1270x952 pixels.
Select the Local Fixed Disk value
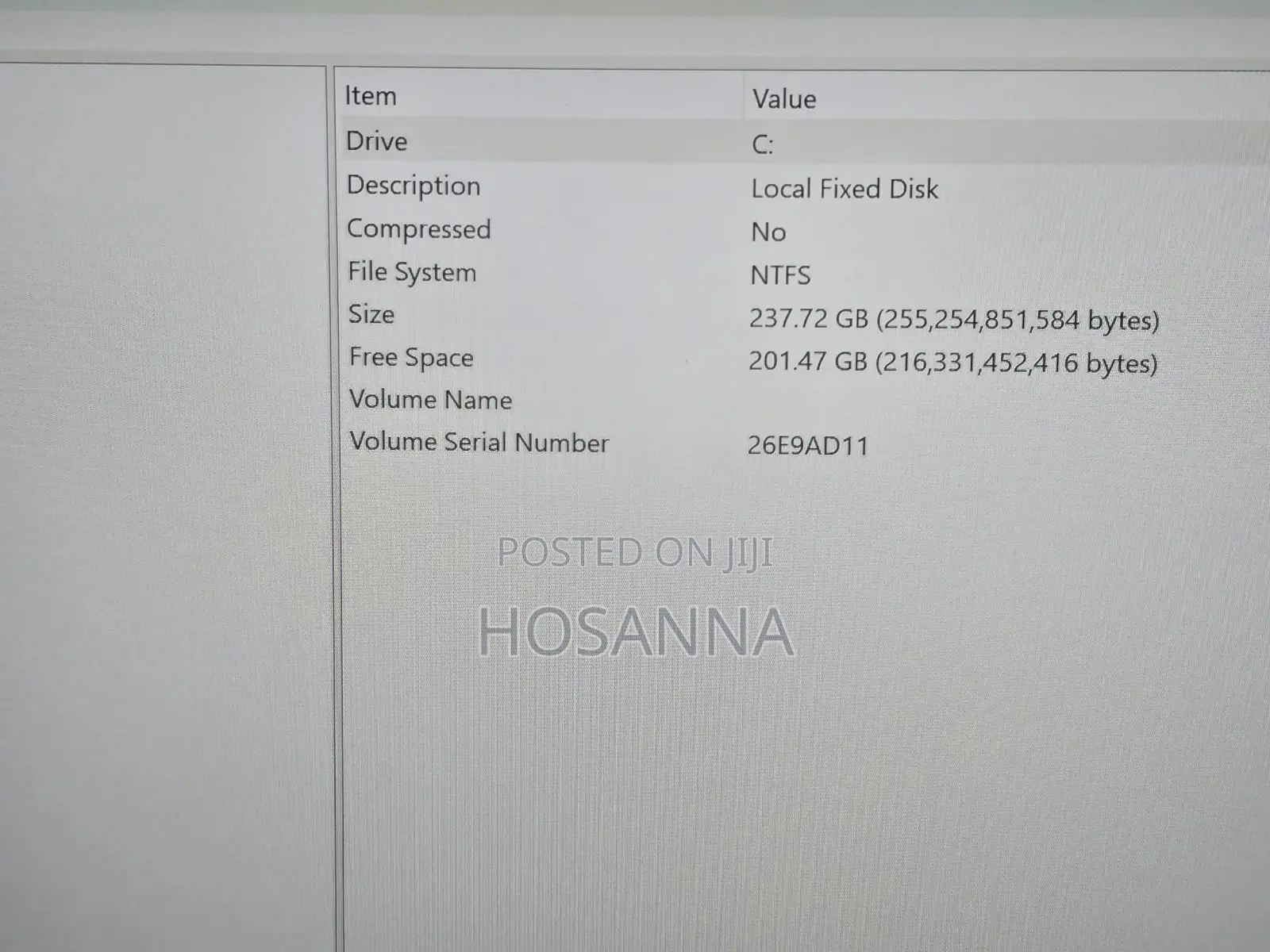point(845,189)
